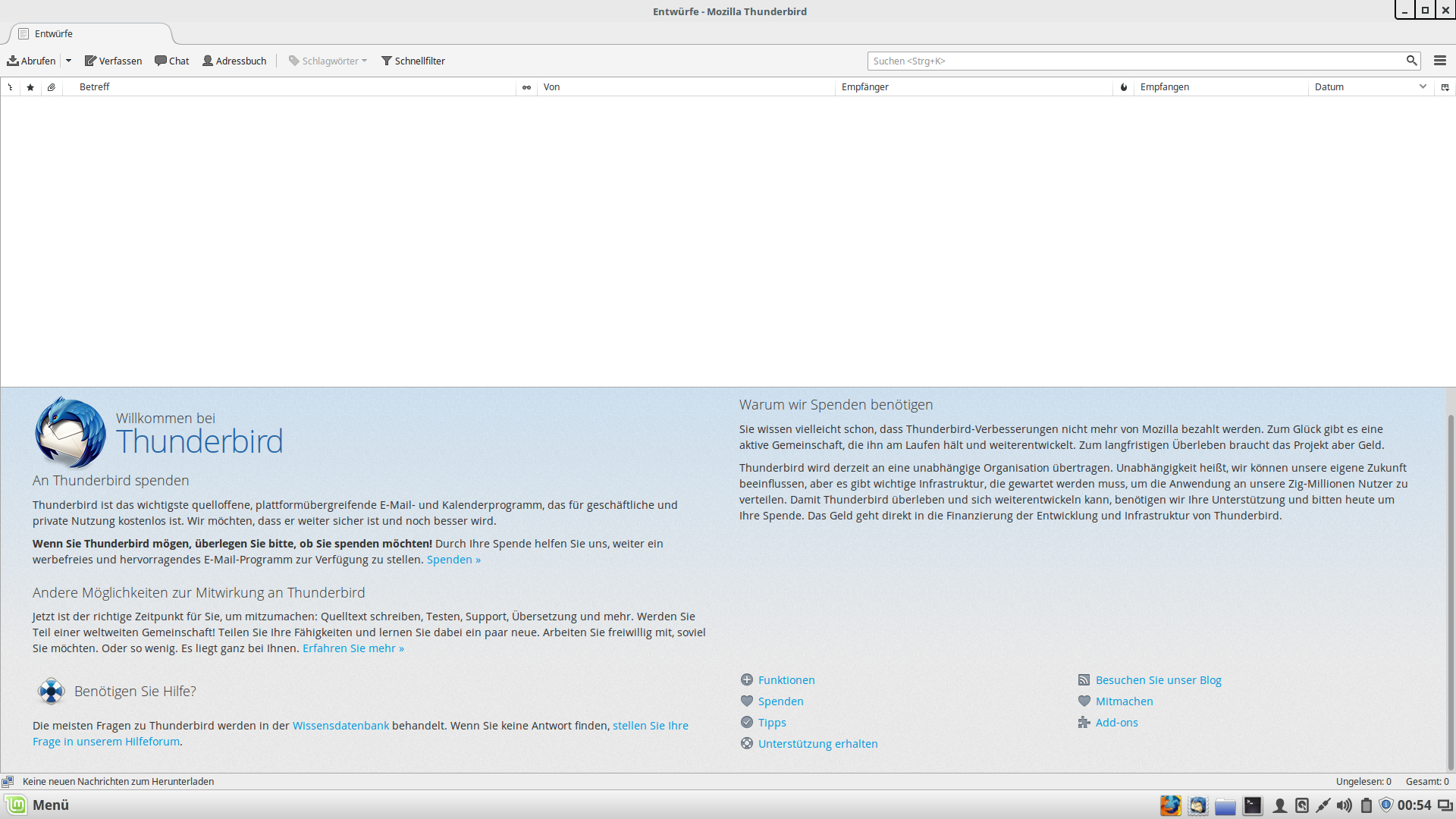Select the Entwürfe tab
Viewport: 1456px width, 819px height.
pos(54,34)
